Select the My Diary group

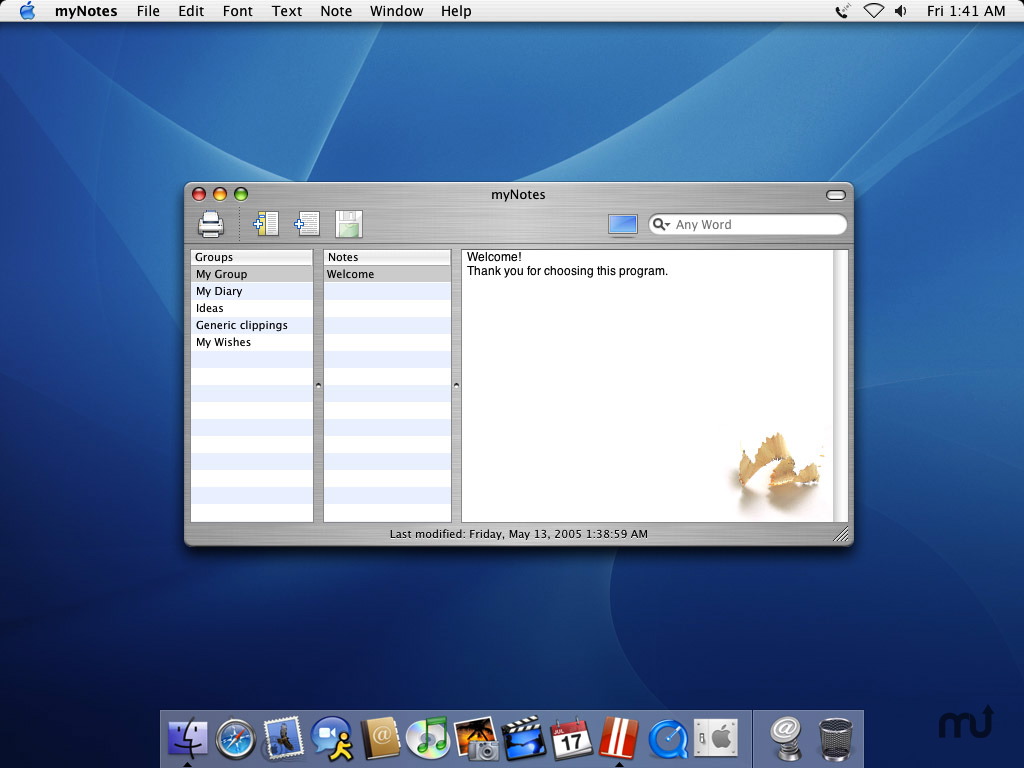click(251, 291)
